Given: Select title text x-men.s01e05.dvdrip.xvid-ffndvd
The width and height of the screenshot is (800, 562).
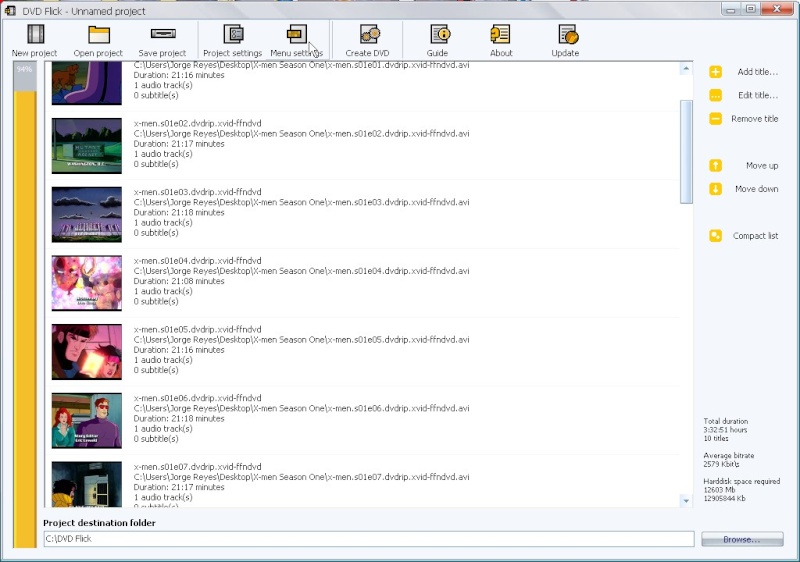Looking at the screenshot, I should point(197,329).
